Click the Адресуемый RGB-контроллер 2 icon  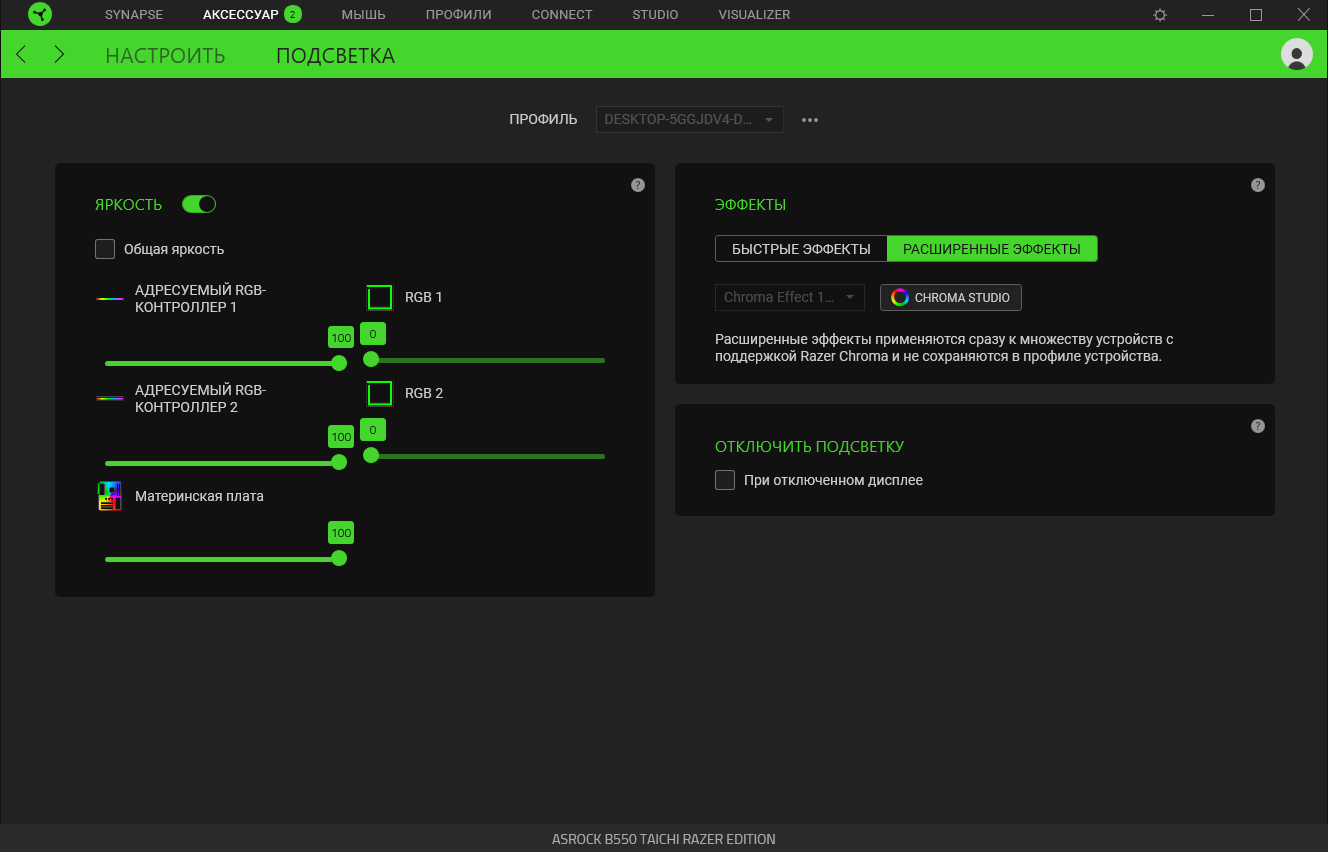[x=109, y=398]
